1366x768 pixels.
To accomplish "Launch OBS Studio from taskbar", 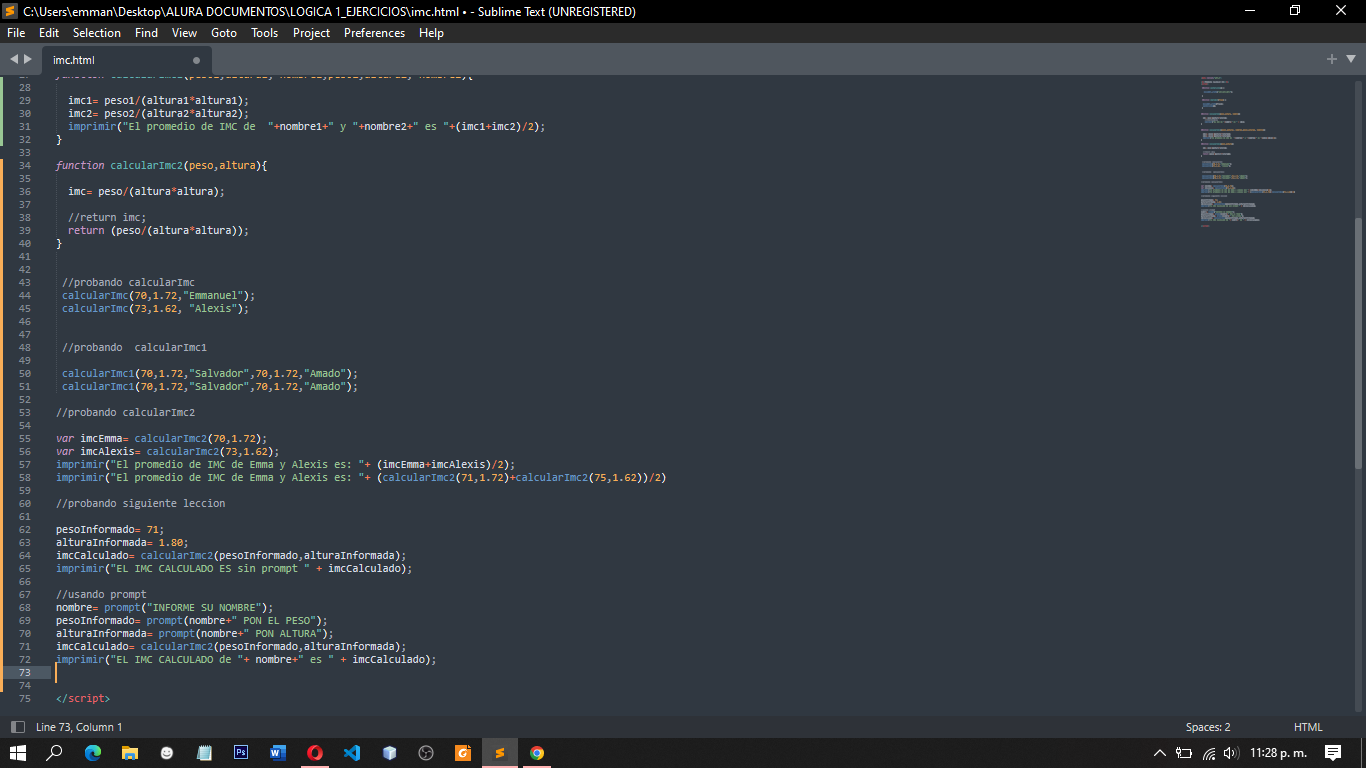I will (x=426, y=753).
